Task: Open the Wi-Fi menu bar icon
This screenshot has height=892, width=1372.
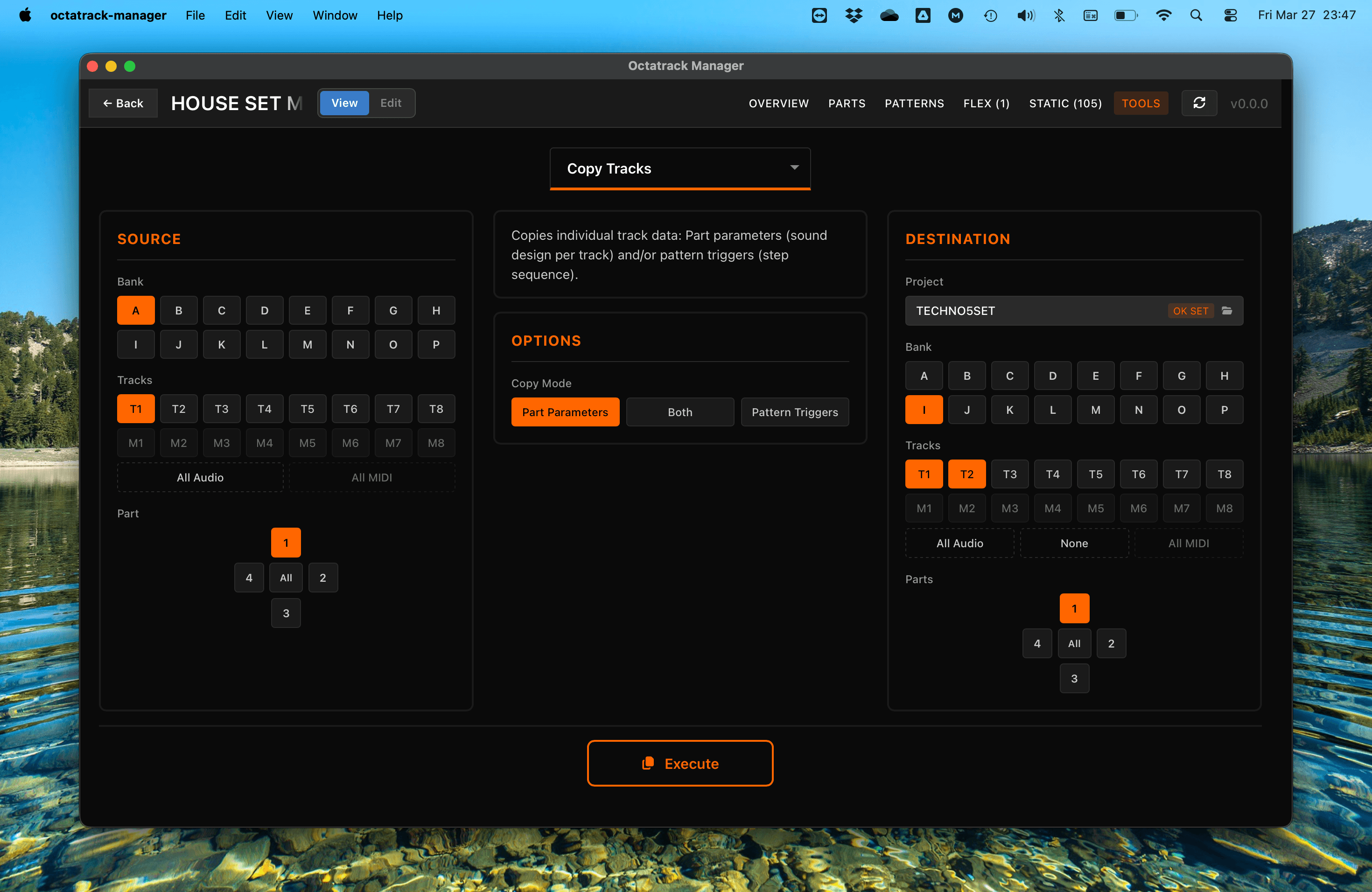Action: pyautogui.click(x=1163, y=15)
